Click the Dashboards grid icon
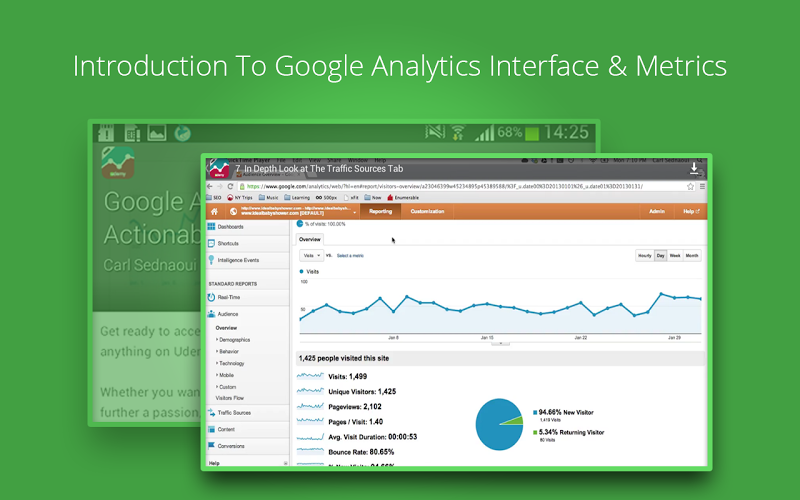The image size is (800, 500). 211,227
